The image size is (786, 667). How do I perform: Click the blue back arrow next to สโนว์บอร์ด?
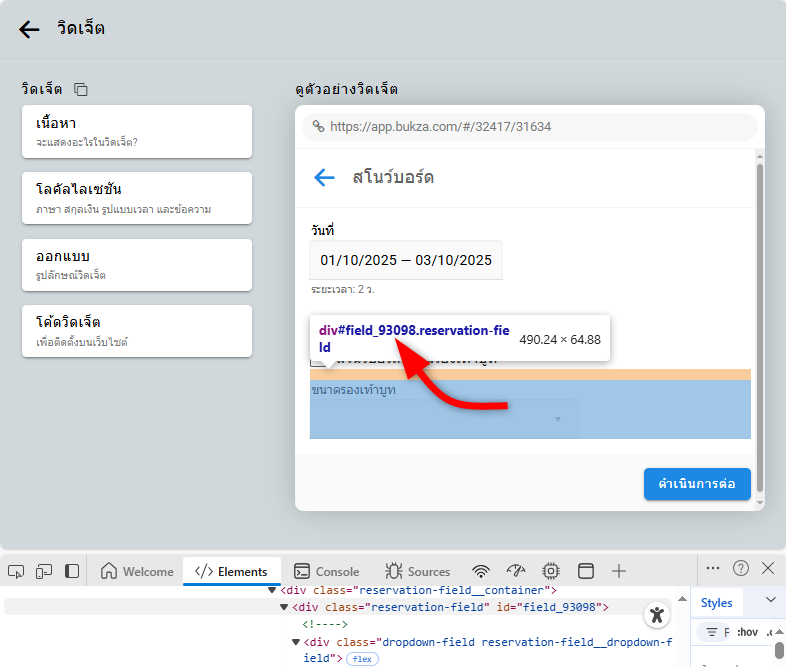(x=324, y=178)
